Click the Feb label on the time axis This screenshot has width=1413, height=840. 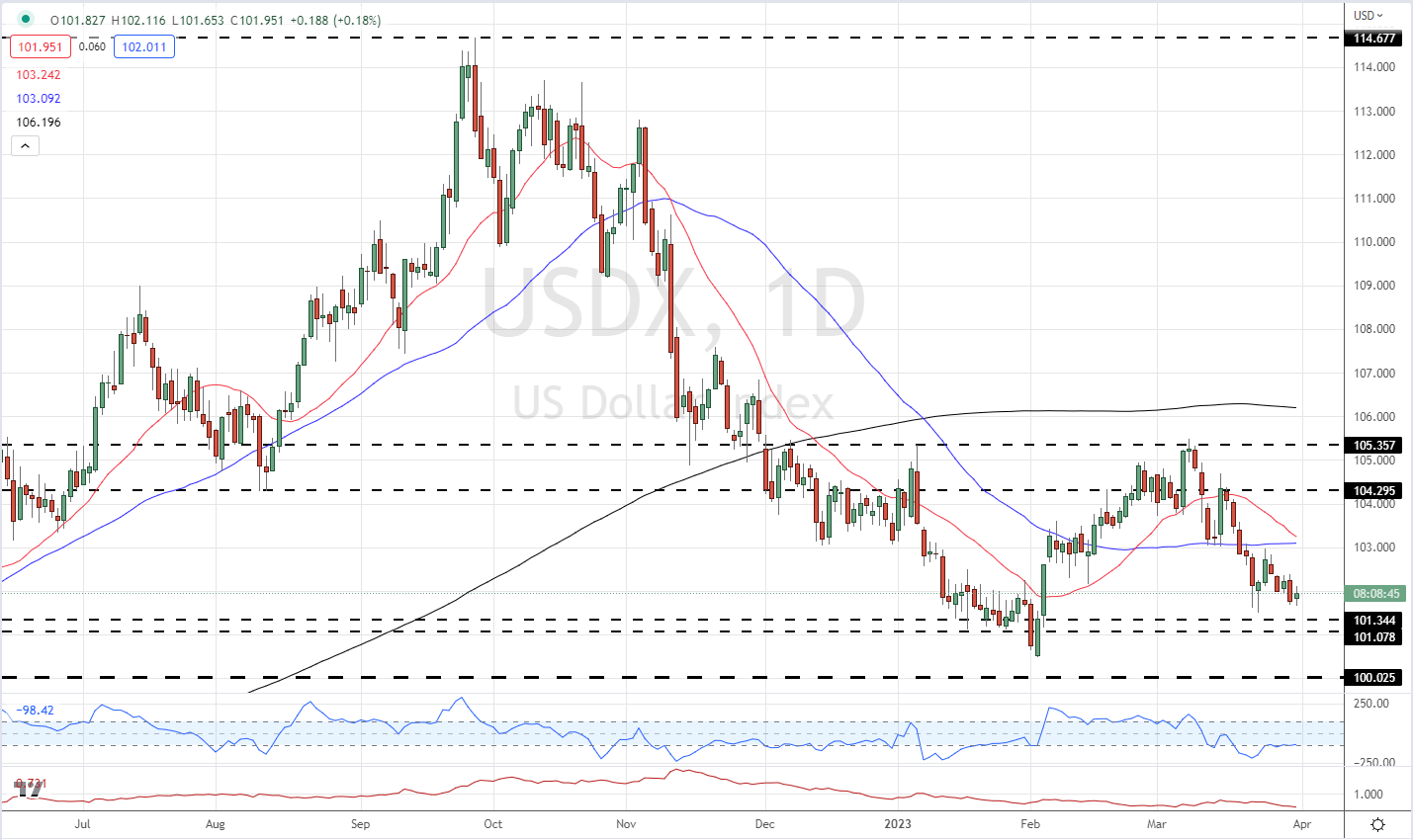tap(1030, 824)
